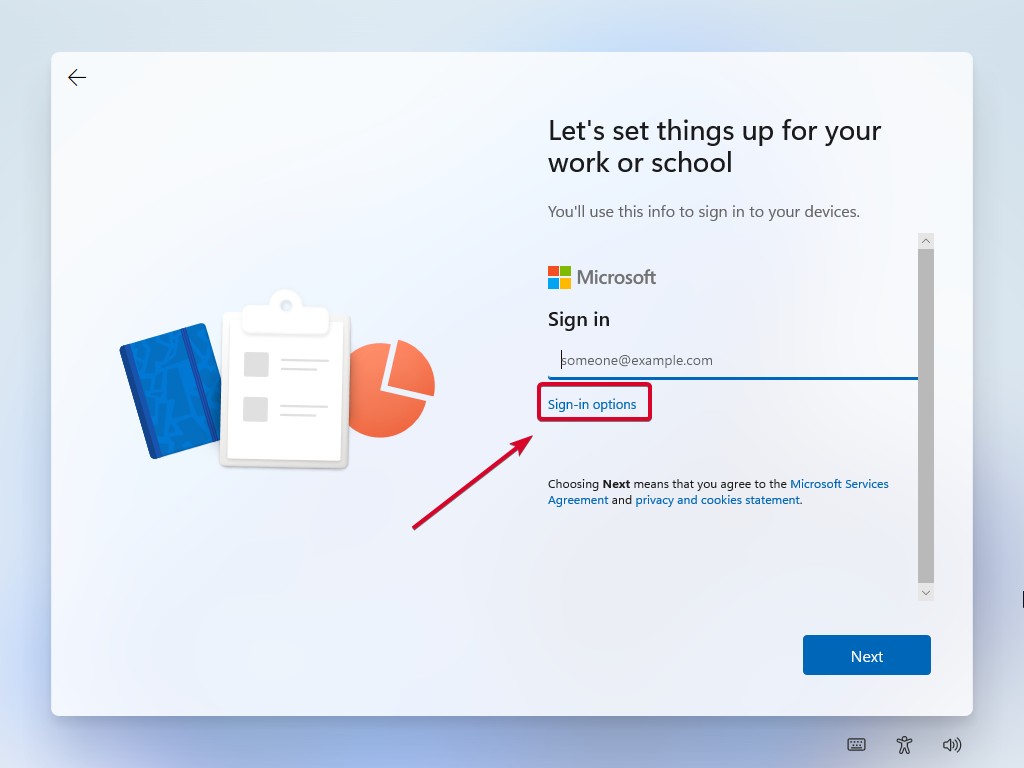Screen dimensions: 1024x768
Task: Click the scrollbar track thumb
Action: 925,415
